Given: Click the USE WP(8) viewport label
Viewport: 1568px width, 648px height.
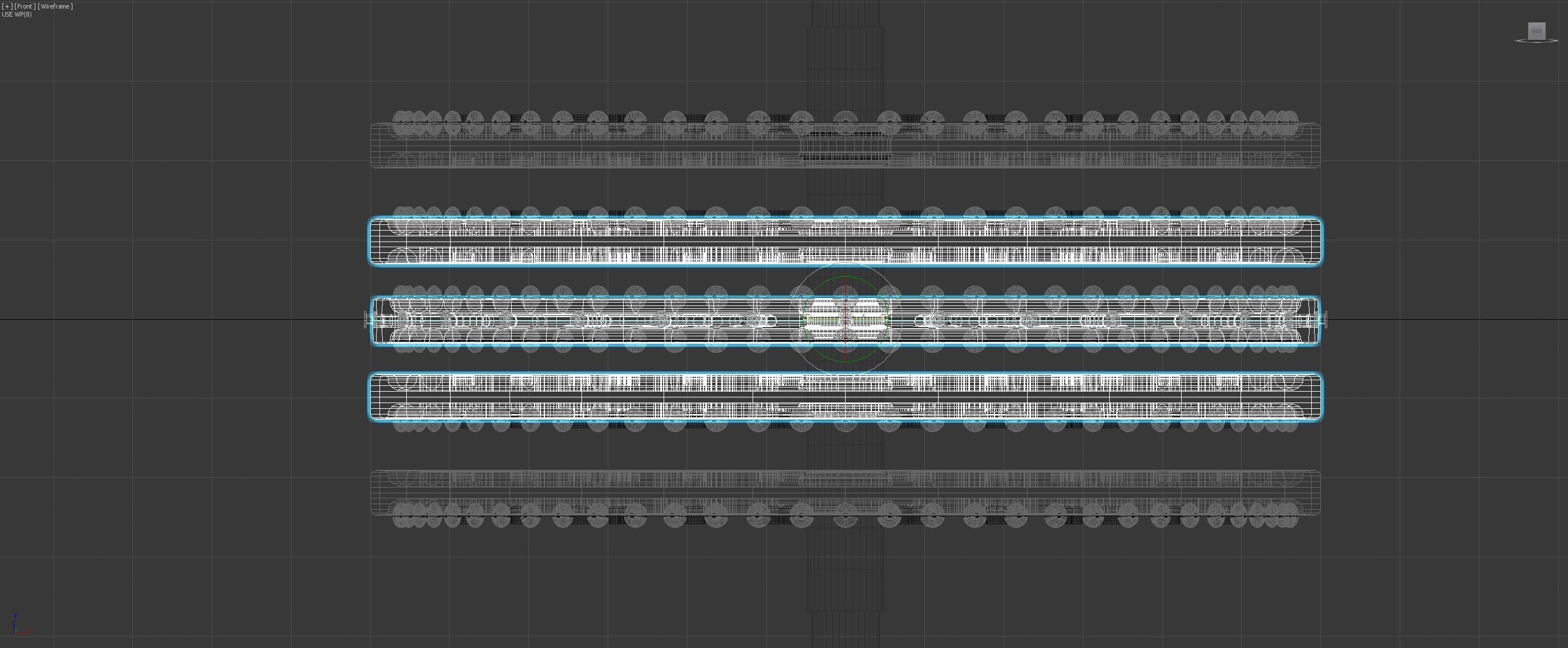Looking at the screenshot, I should (x=17, y=14).
